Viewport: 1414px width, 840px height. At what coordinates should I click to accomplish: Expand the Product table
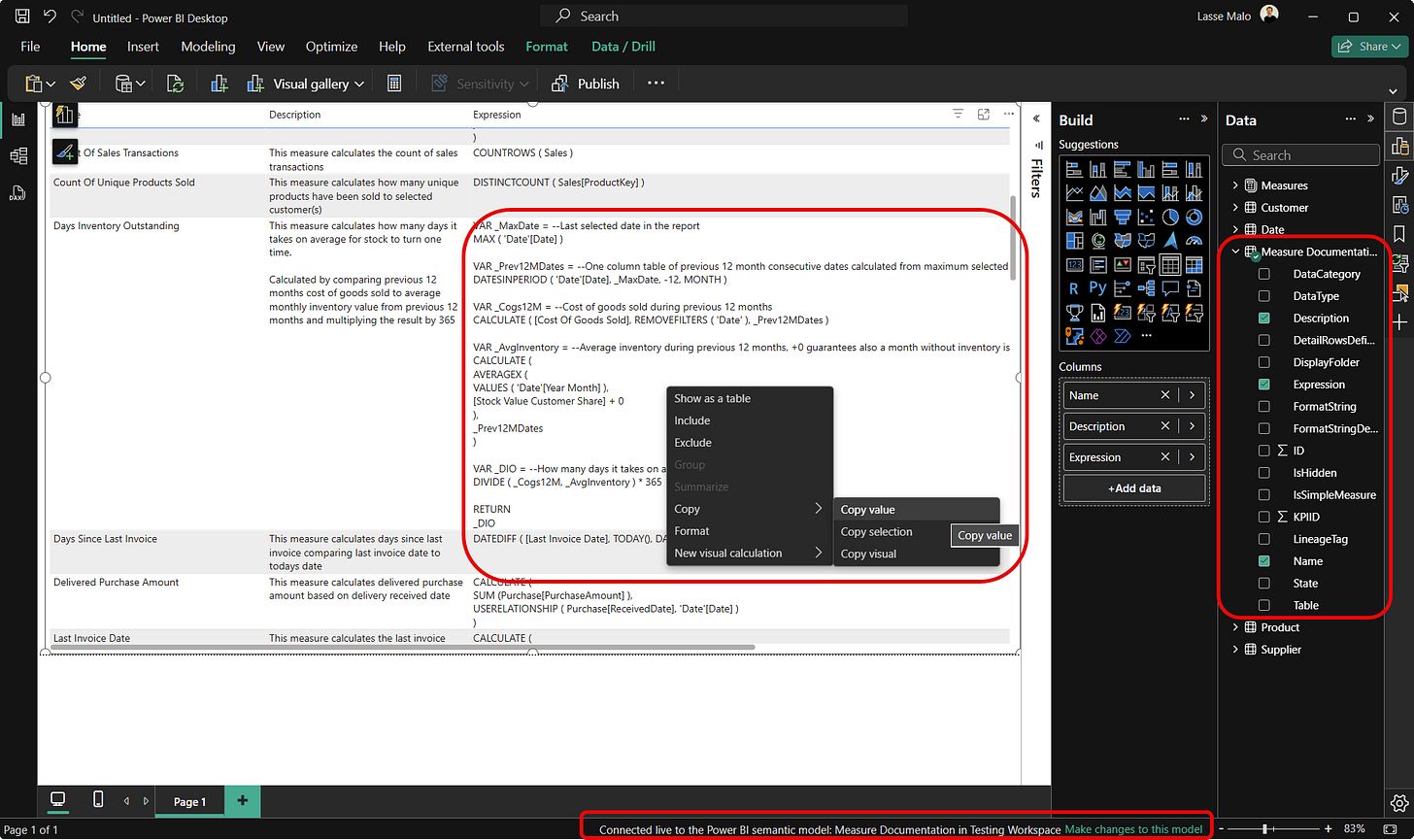pyautogui.click(x=1235, y=627)
